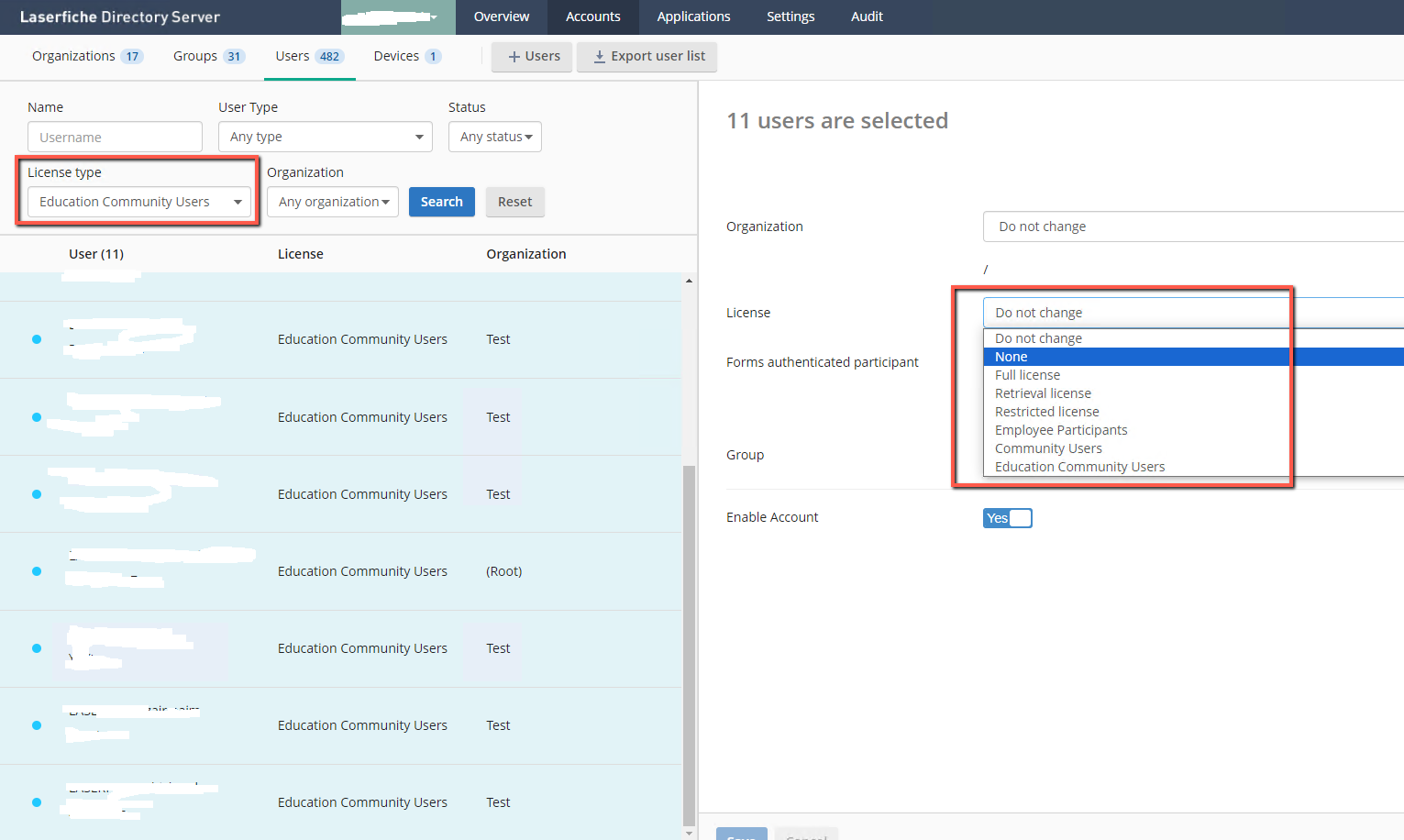Select Community Users license option
1404x840 pixels.
[1193, 448]
